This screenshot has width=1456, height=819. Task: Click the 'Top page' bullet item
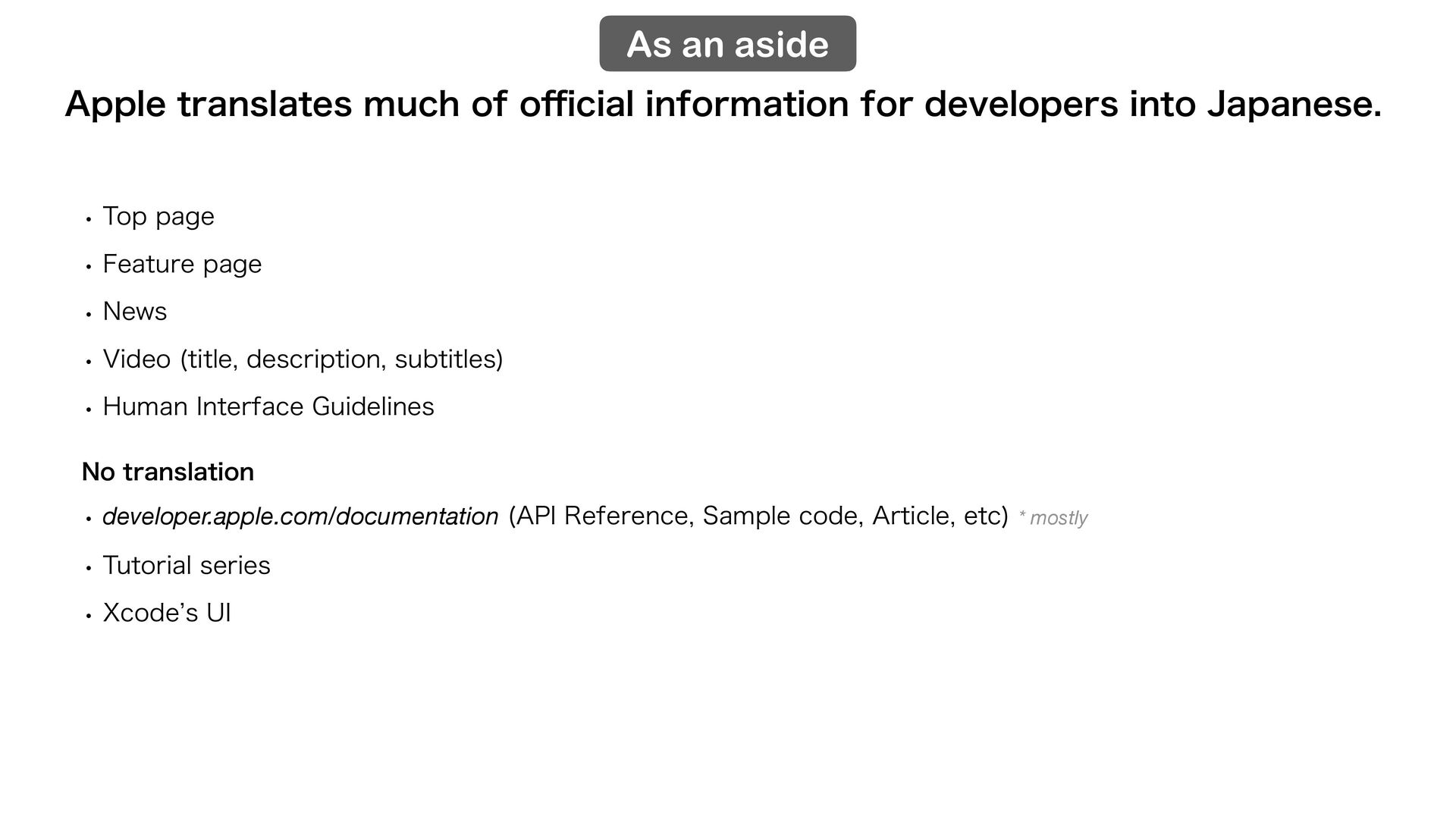click(158, 217)
